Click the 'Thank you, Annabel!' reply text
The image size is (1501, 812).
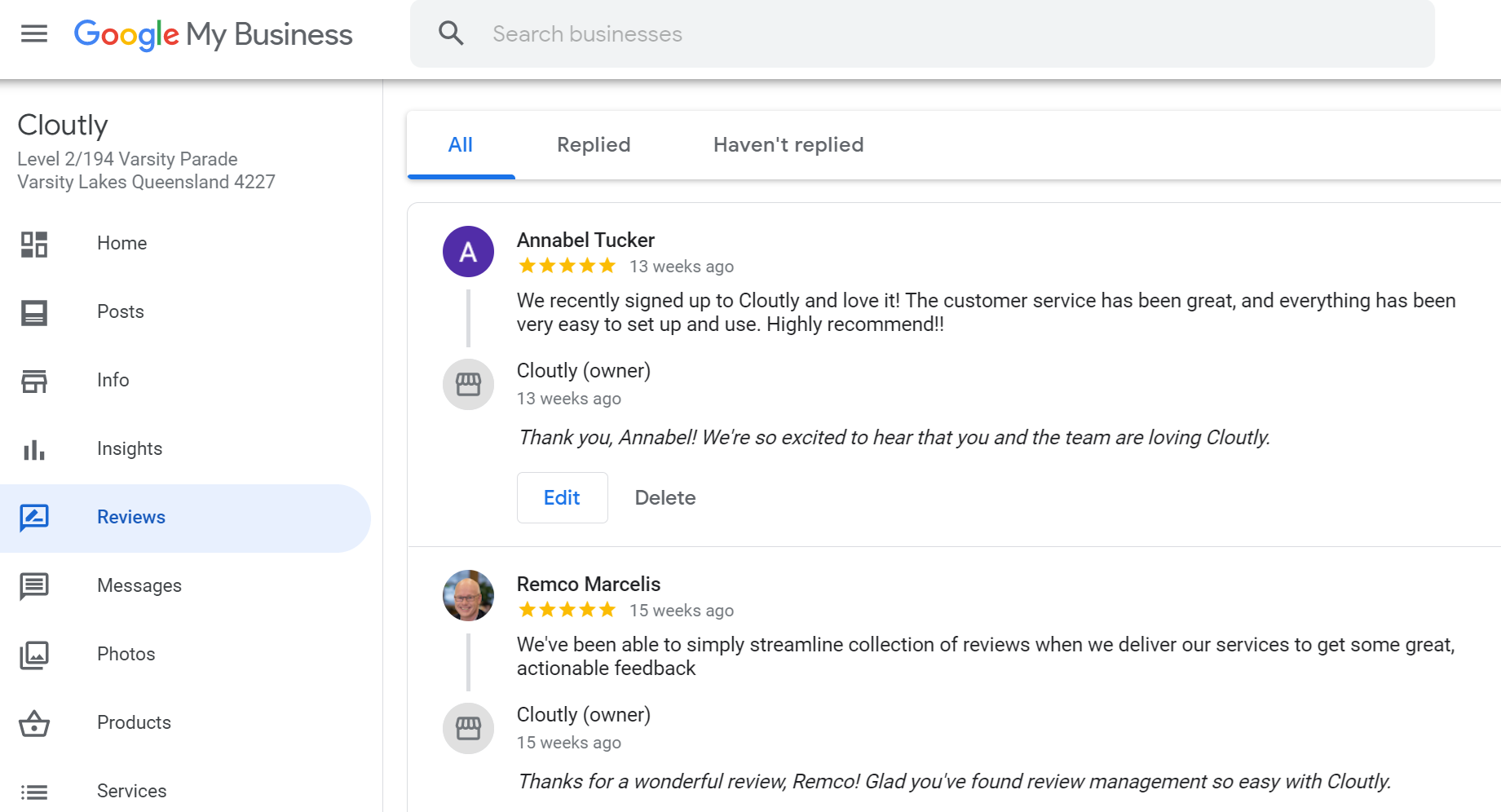point(894,438)
